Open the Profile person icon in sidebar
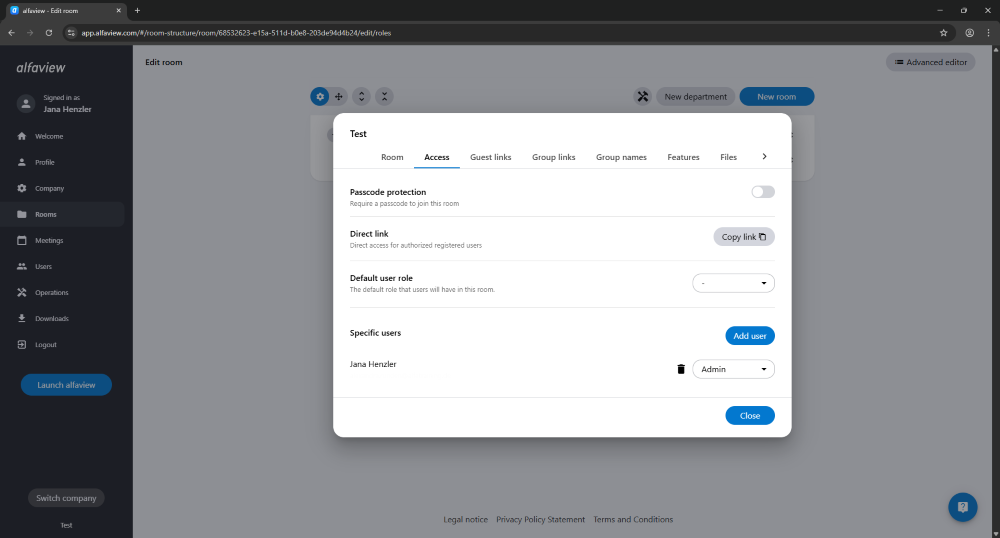 click(x=22, y=162)
